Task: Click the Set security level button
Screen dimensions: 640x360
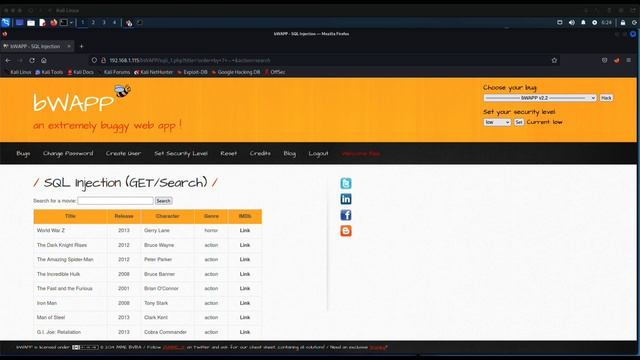Action: pos(518,122)
